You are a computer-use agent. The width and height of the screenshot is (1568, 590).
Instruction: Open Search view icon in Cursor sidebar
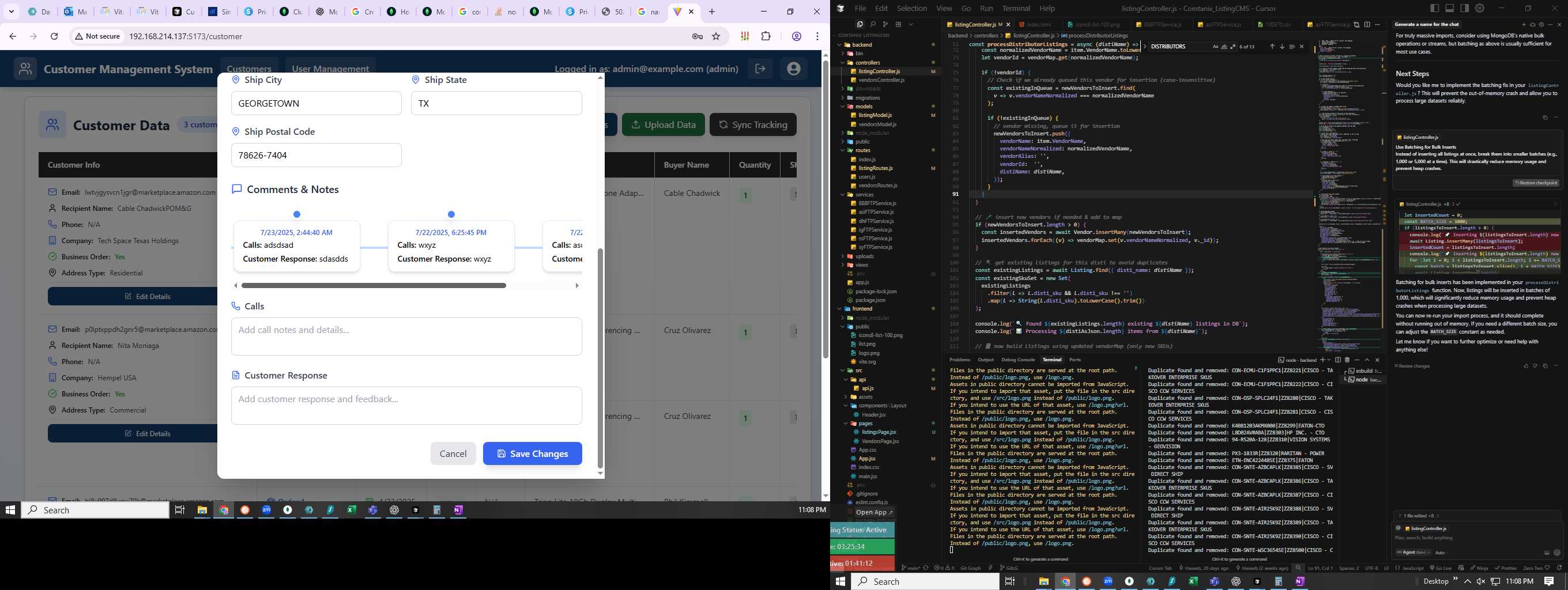point(873,24)
